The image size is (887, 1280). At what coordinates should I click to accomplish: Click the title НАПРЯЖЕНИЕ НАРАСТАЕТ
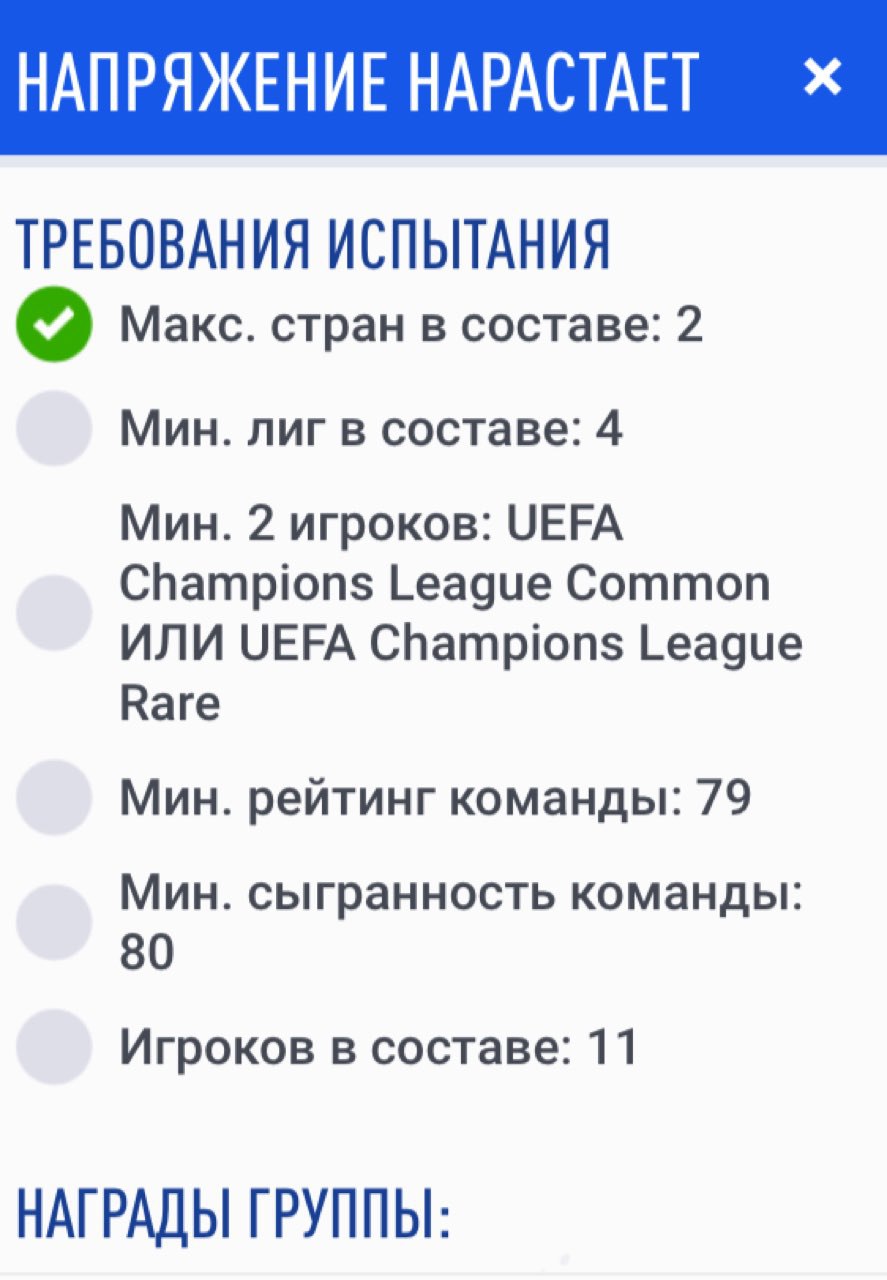pos(357,81)
